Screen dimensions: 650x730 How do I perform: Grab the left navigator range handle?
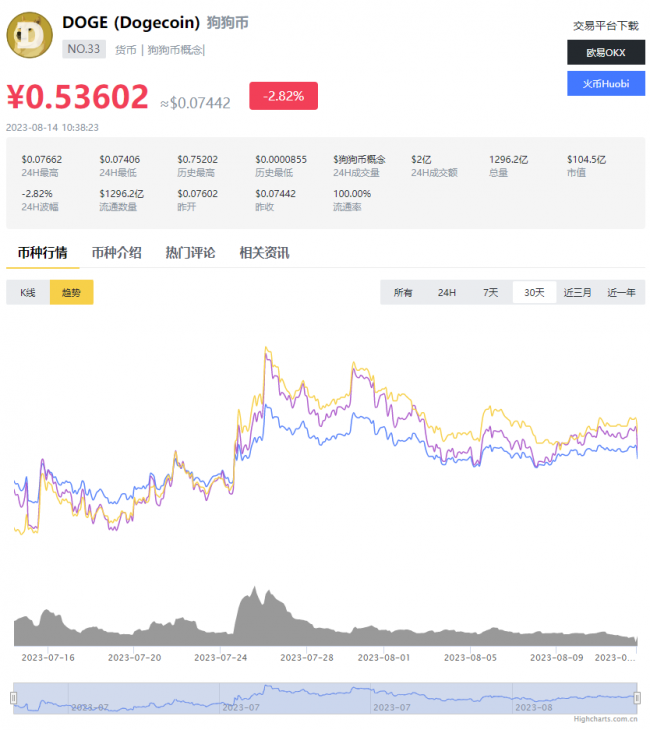pyautogui.click(x=14, y=698)
